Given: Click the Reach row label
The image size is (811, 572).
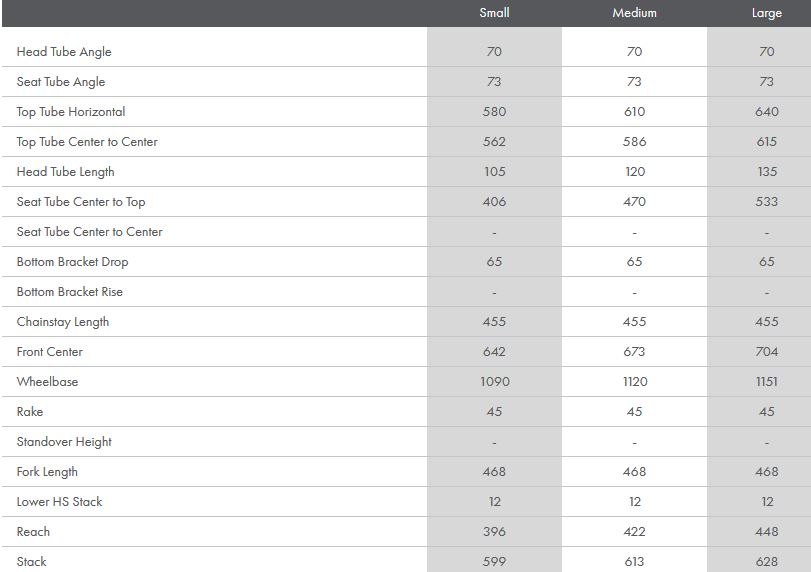Looking at the screenshot, I should pyautogui.click(x=33, y=532).
